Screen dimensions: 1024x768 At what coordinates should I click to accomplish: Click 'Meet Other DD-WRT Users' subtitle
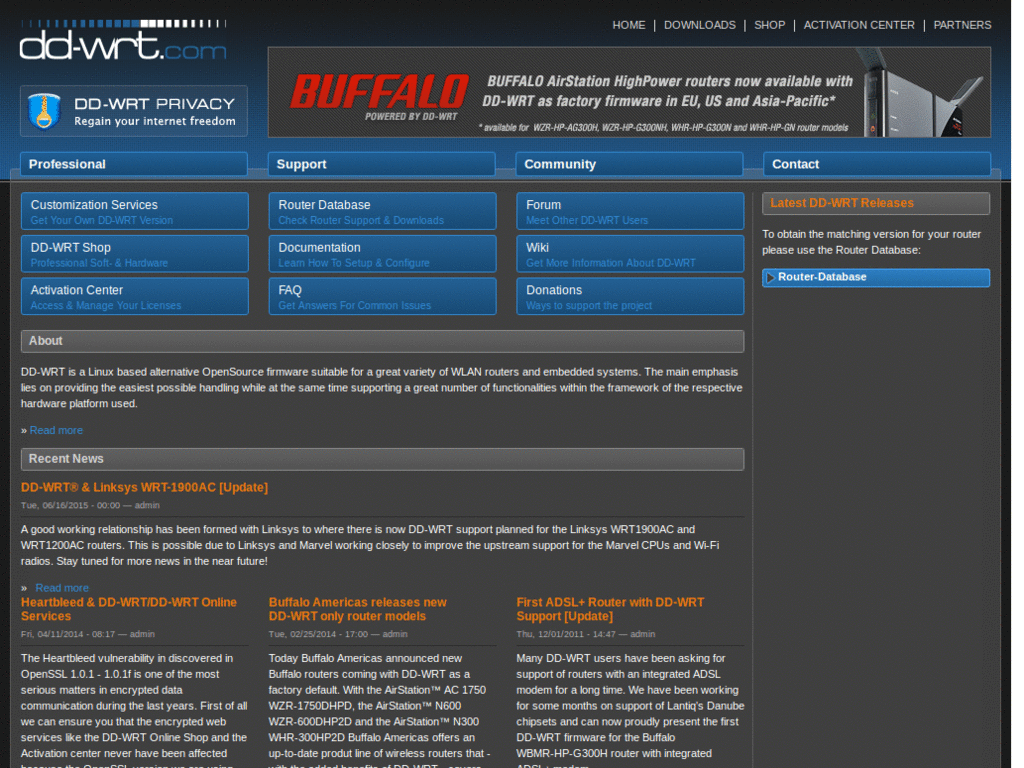click(x=587, y=221)
